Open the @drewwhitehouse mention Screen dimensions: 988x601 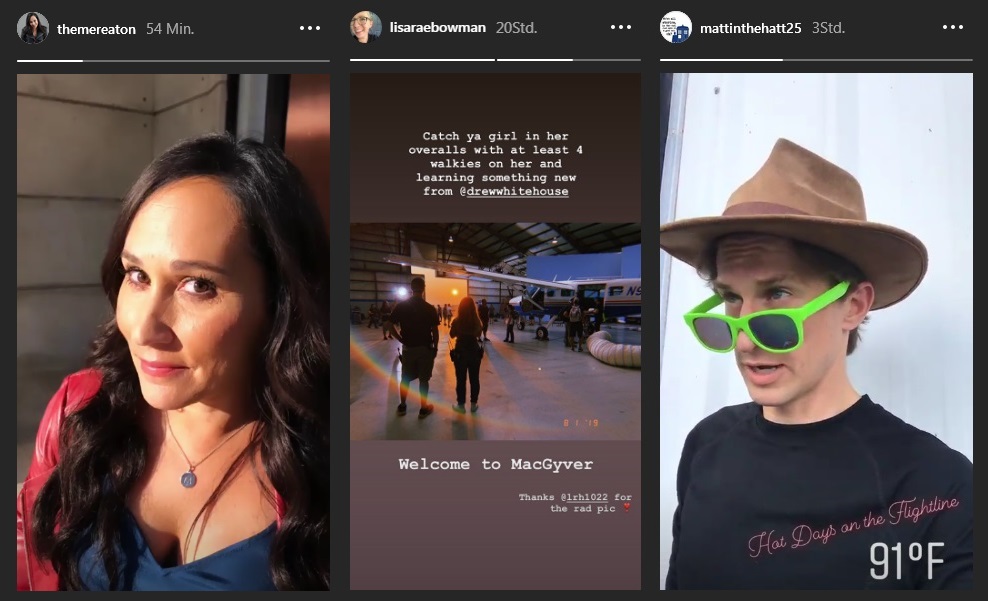pos(514,192)
